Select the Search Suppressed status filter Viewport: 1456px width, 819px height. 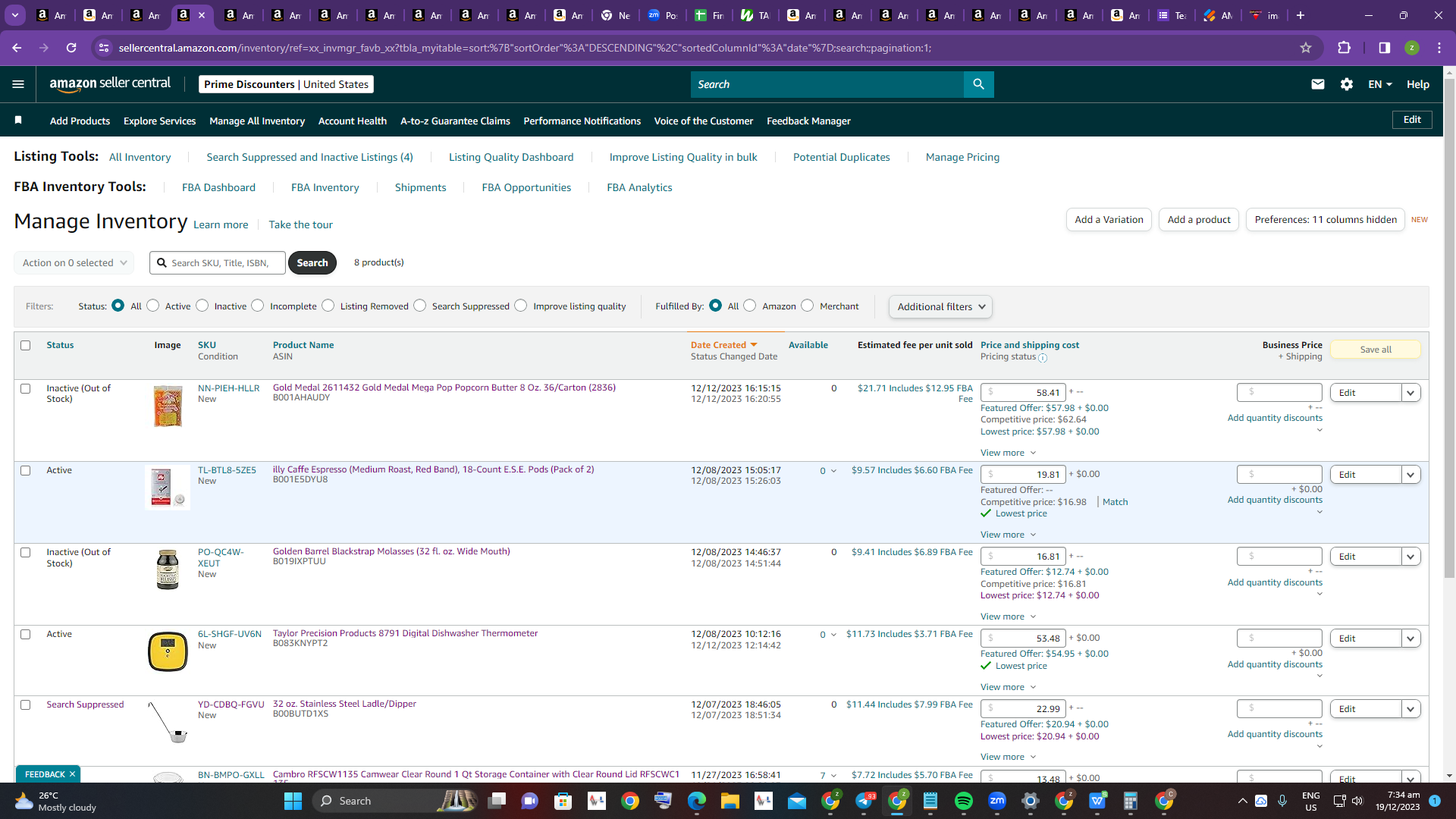pyautogui.click(x=419, y=306)
